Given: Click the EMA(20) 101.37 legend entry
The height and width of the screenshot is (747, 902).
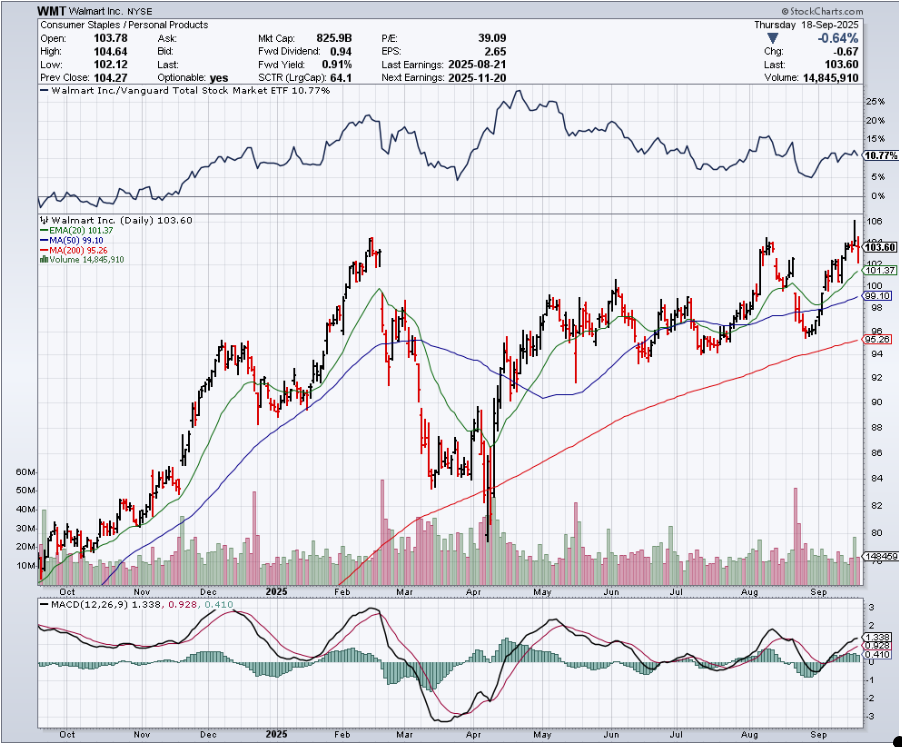Looking at the screenshot, I should coord(77,231).
